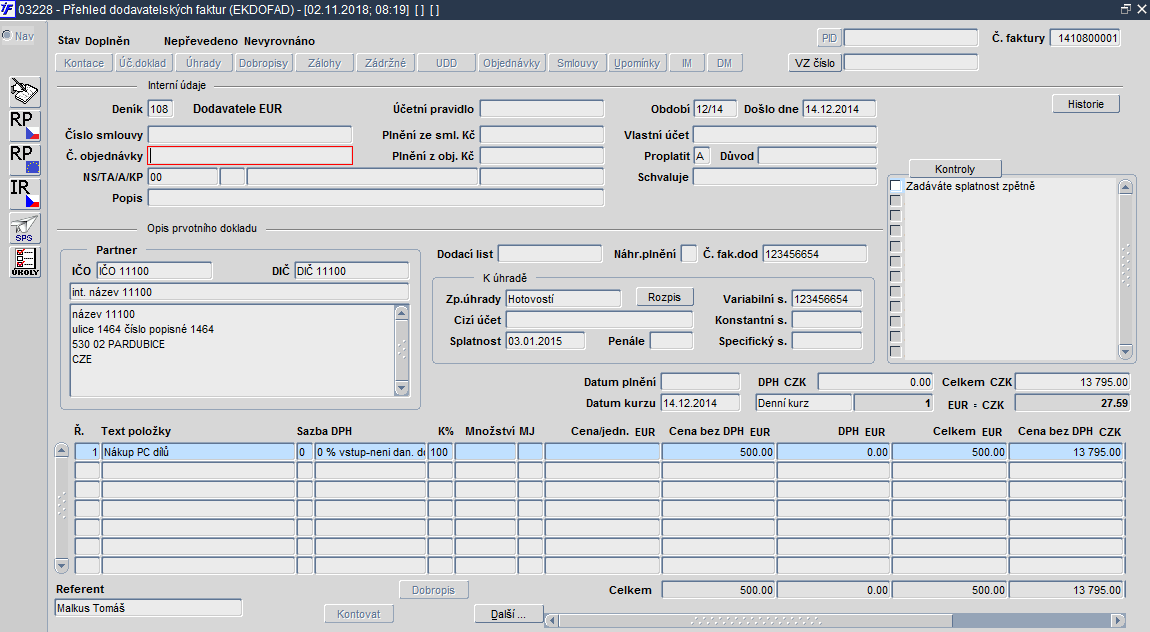This screenshot has height=632, width=1150.
Task: Click scroll up arrow of partner address box
Action: click(x=401, y=313)
